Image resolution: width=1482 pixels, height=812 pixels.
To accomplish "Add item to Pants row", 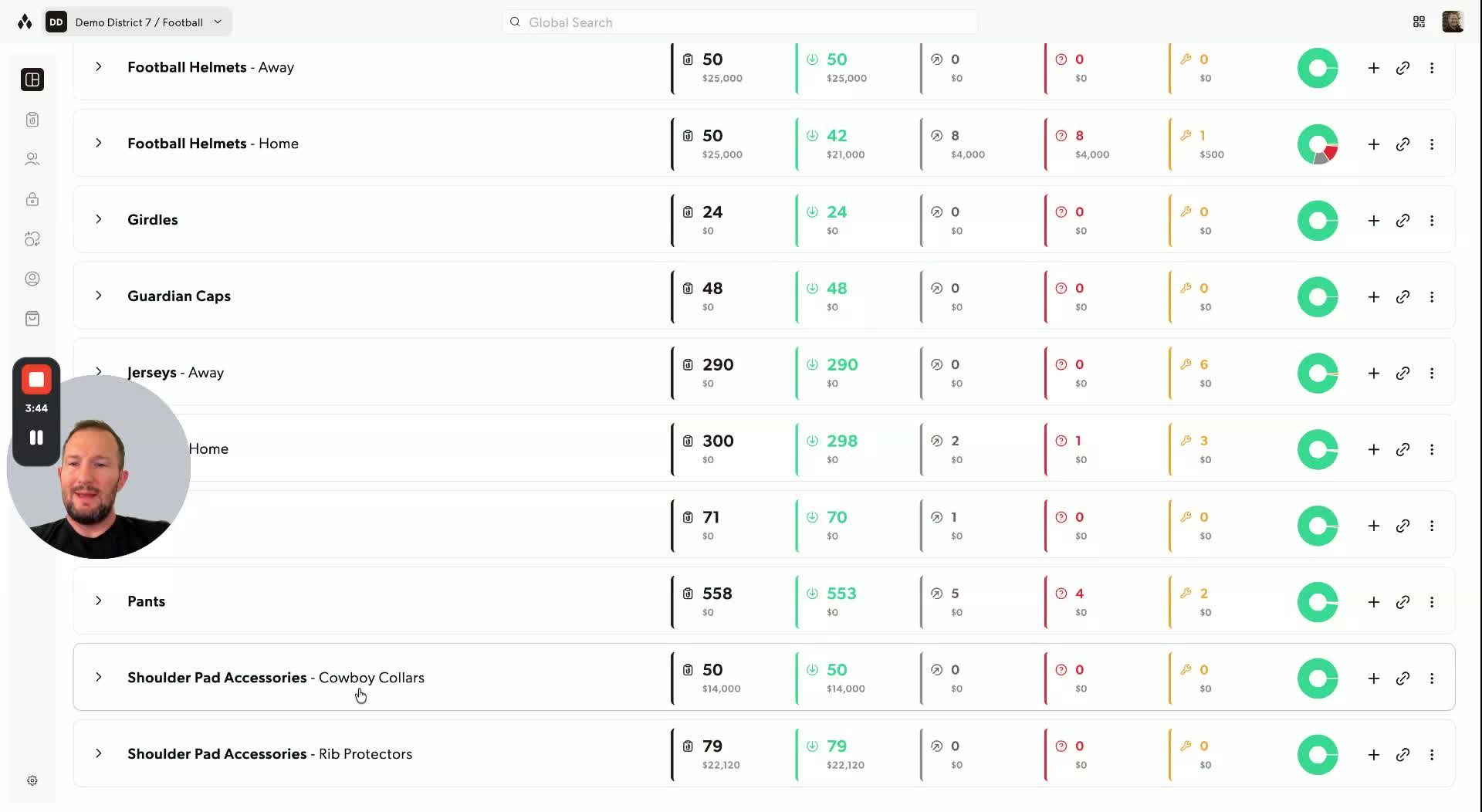I will tap(1374, 602).
